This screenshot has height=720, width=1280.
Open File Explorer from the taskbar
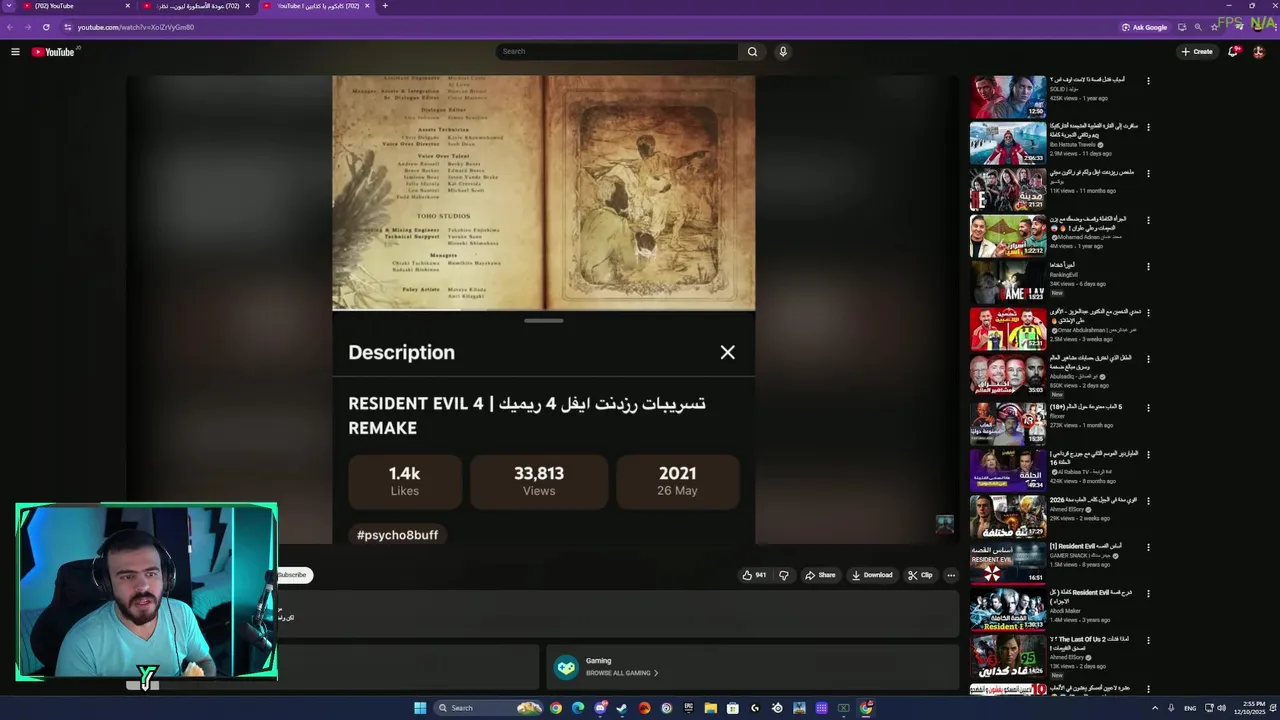pyautogui.click(x=710, y=708)
